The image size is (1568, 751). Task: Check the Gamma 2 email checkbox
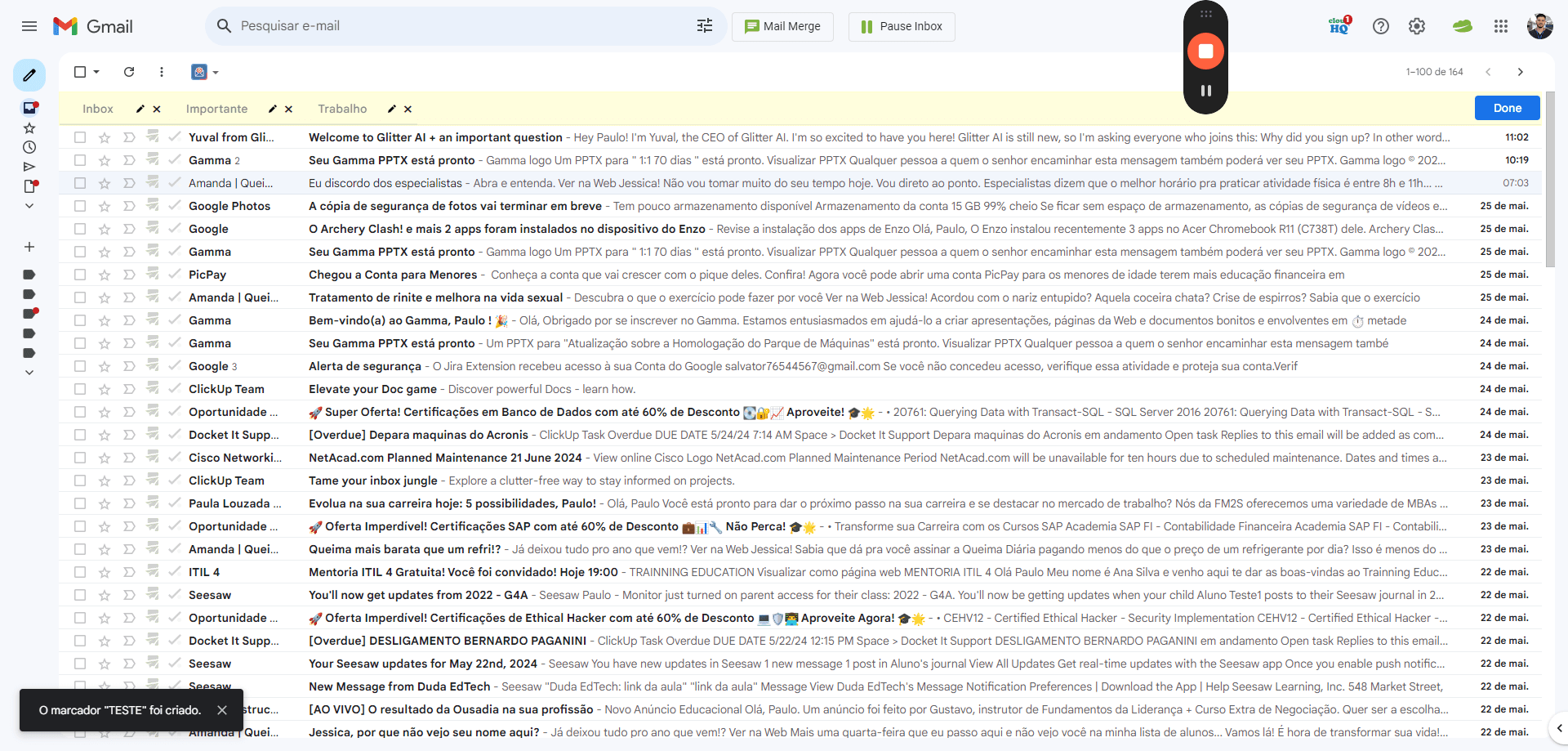(80, 160)
